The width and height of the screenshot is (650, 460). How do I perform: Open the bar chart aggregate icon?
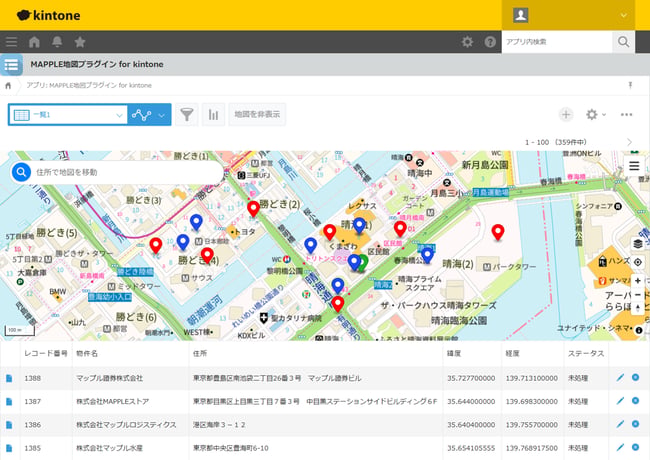tap(213, 115)
